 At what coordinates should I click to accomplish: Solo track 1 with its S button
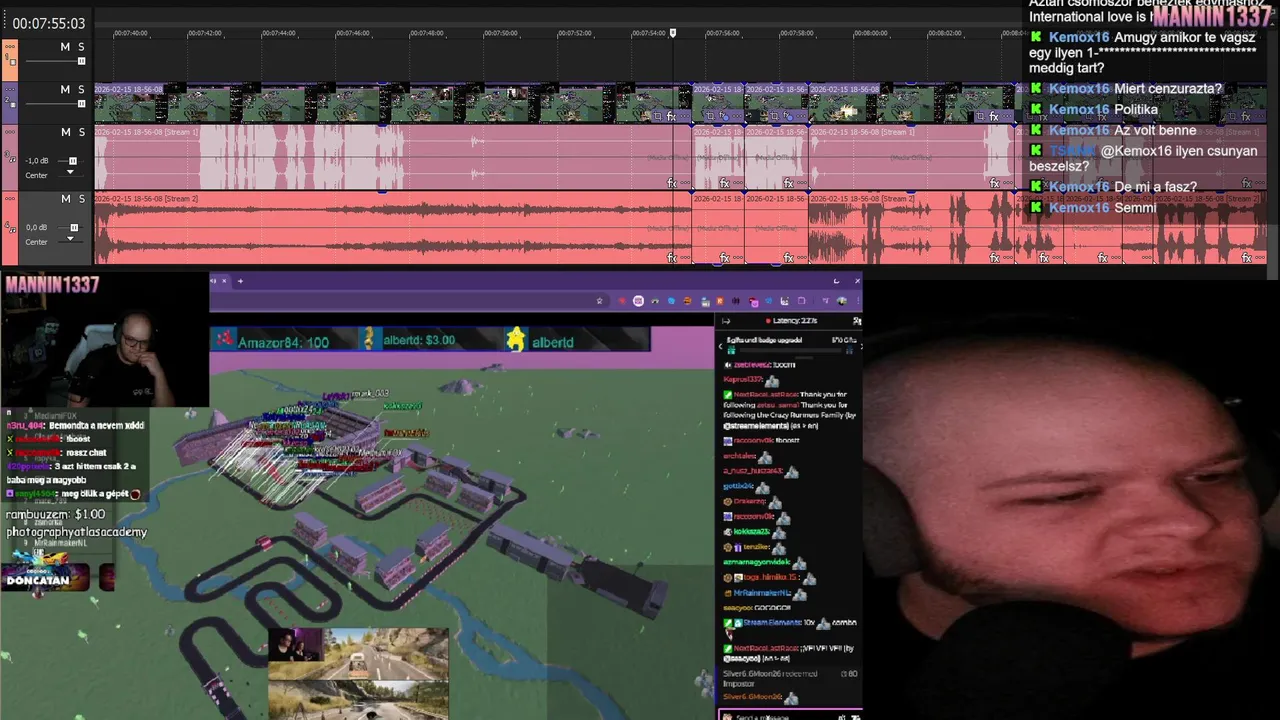(81, 47)
